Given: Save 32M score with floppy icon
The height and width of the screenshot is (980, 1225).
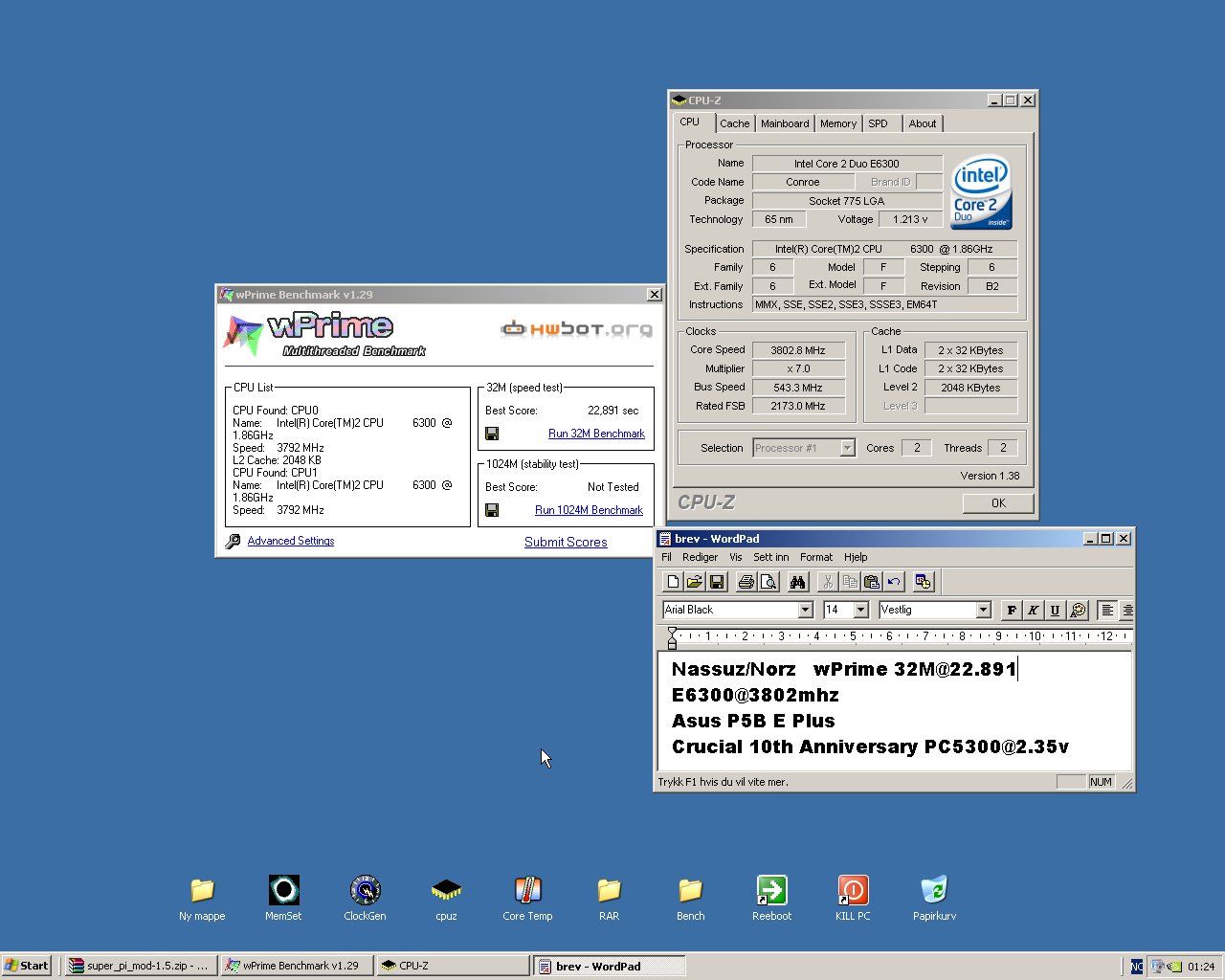Looking at the screenshot, I should 492,434.
